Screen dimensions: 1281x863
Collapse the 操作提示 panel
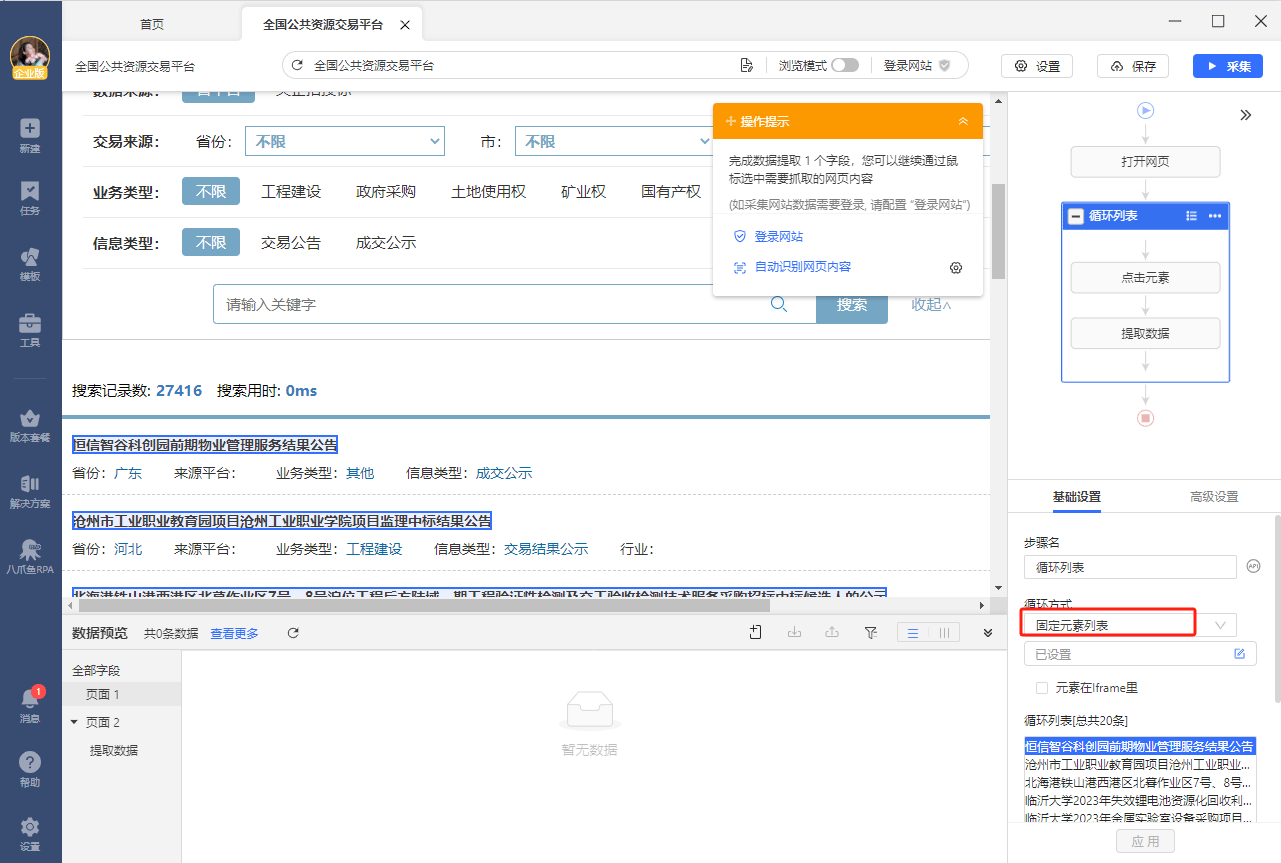963,121
